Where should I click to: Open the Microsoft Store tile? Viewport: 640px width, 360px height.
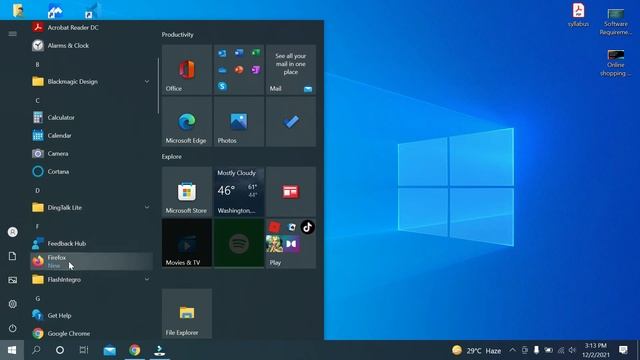coord(187,191)
